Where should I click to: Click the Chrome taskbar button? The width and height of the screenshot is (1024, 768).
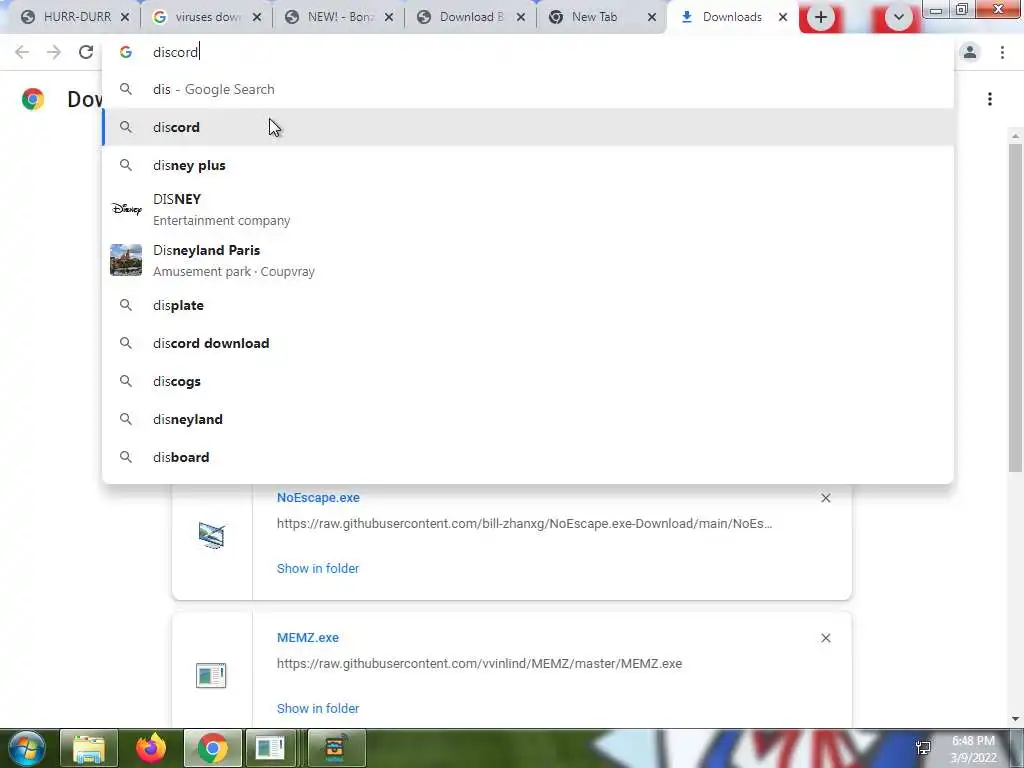pos(212,748)
